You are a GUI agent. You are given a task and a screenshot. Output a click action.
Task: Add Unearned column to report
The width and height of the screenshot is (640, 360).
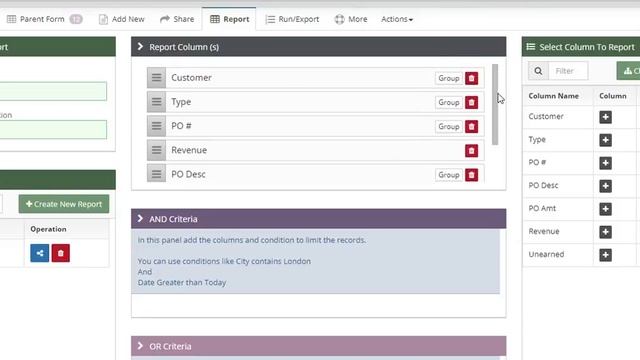click(x=605, y=255)
